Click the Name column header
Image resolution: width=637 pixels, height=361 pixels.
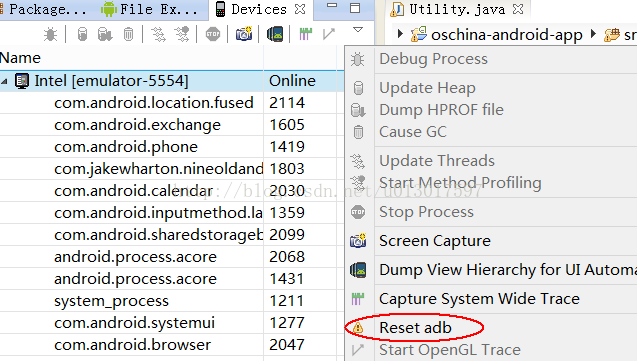(131, 58)
